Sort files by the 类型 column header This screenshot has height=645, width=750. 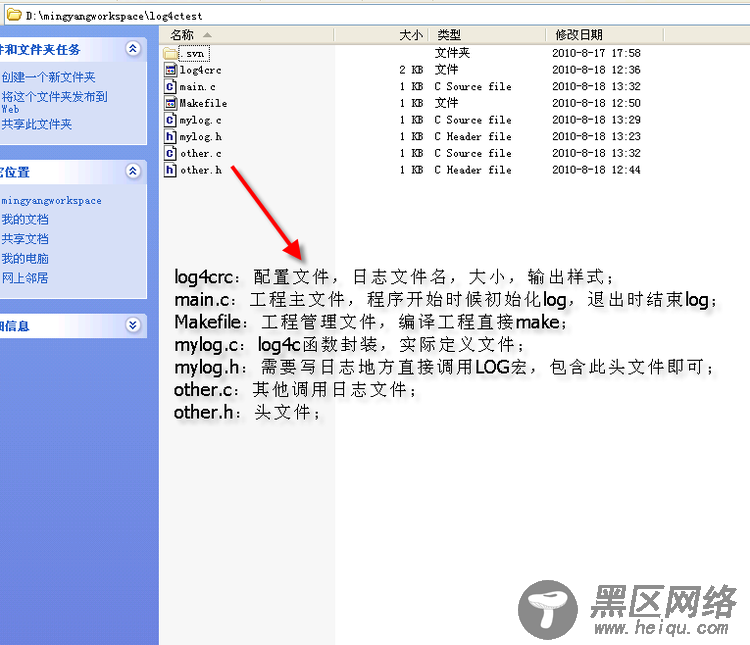point(487,35)
